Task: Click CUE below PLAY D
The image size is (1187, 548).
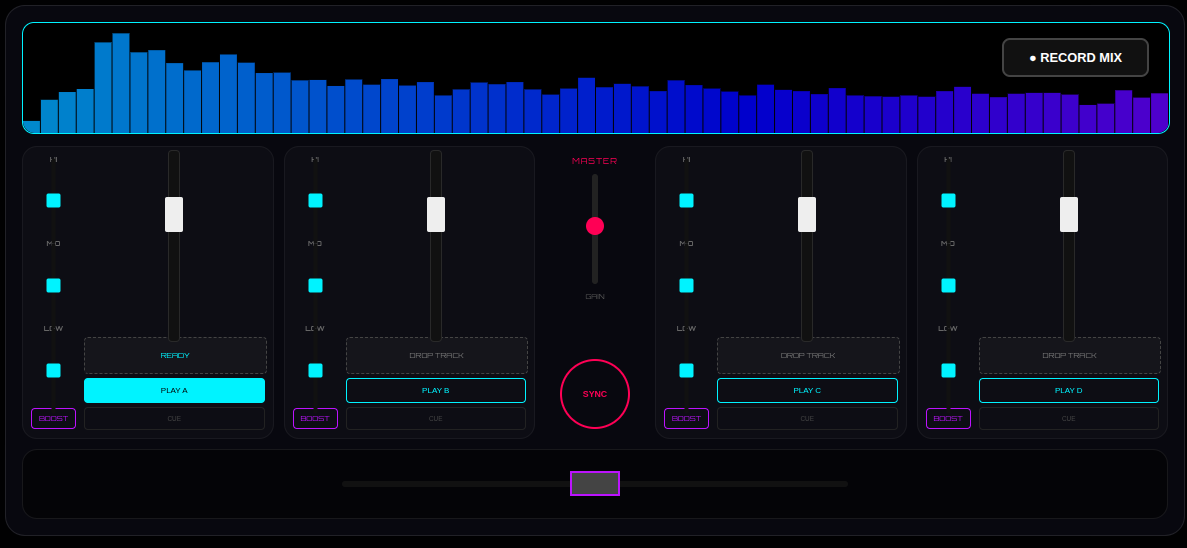Action: tap(1069, 419)
